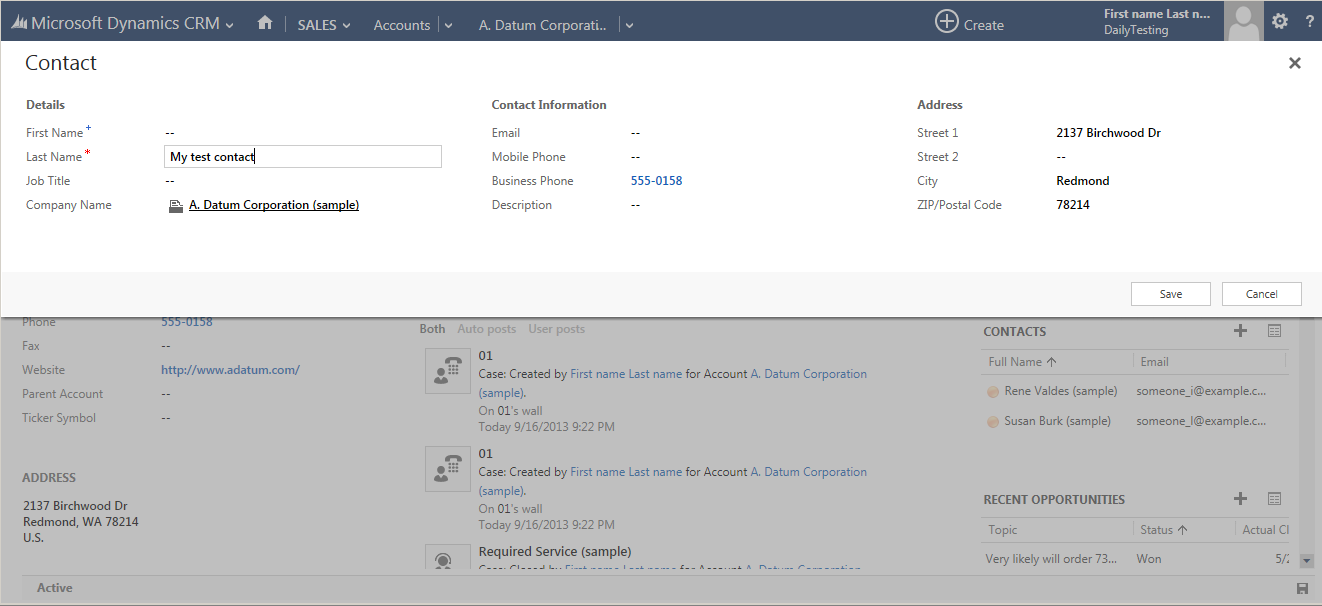1322x606 pixels.
Task: Click the Help question mark icon
Action: 1309,21
